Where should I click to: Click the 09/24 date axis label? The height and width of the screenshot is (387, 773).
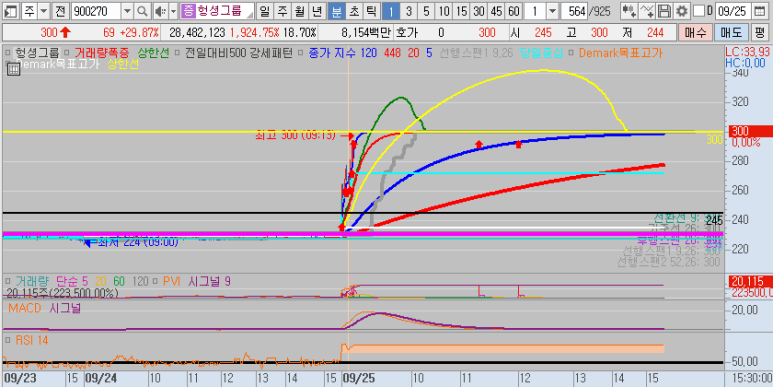click(x=100, y=378)
